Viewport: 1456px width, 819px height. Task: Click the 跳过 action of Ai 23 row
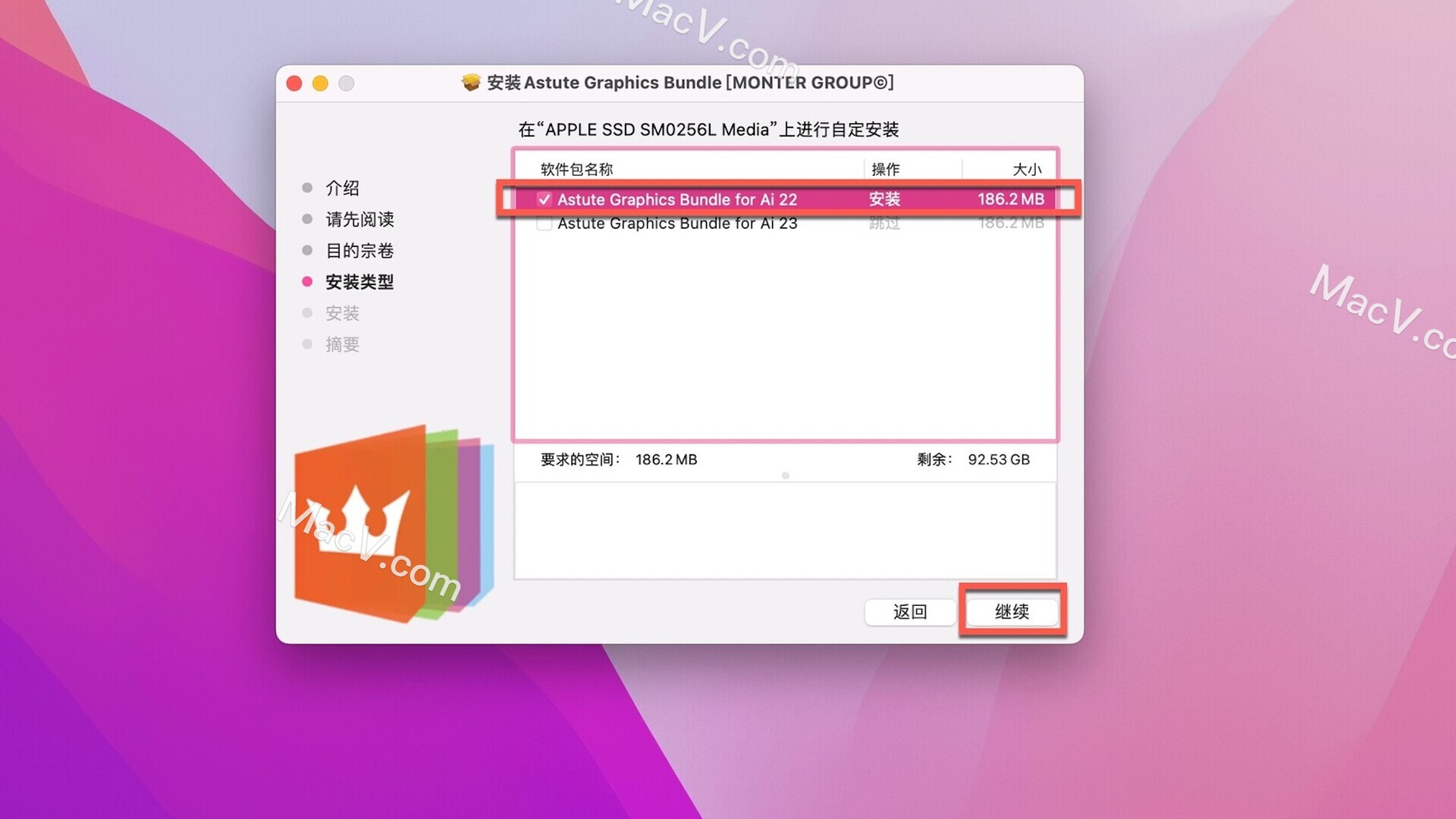pyautogui.click(x=884, y=223)
